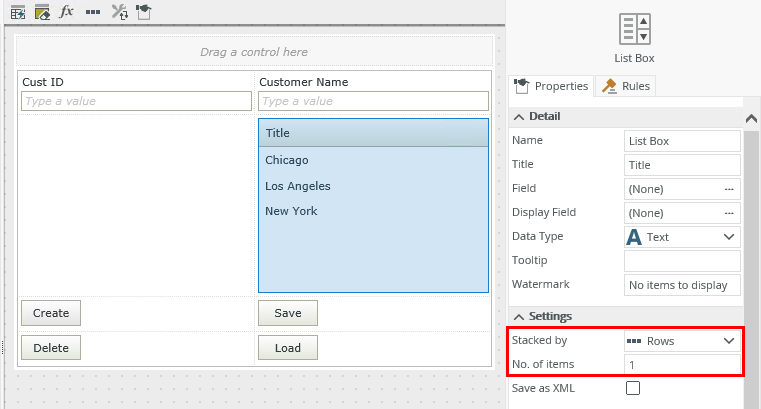This screenshot has height=409, width=761.
Task: Collapse the Detail section
Action: click(x=519, y=116)
